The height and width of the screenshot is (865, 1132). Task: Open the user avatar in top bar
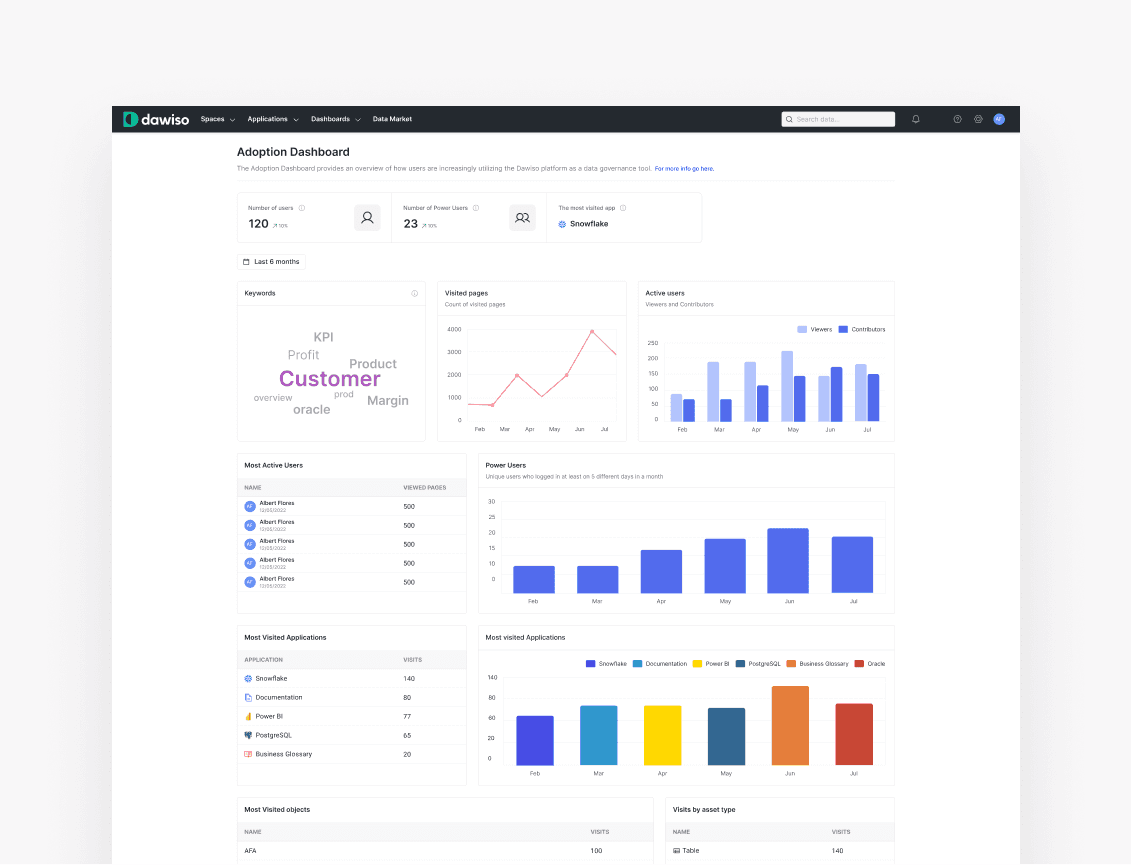(999, 119)
